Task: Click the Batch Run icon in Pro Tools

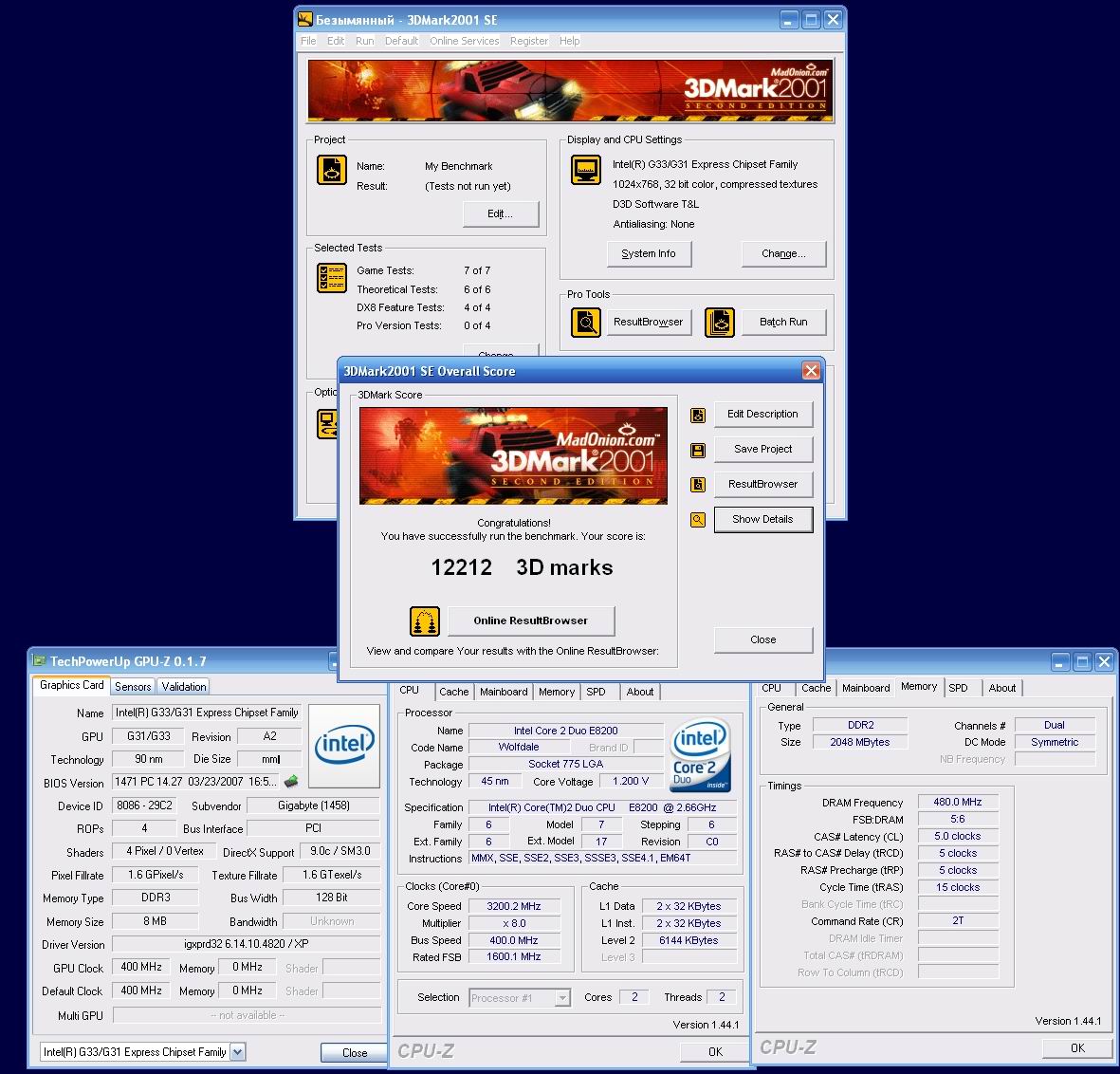Action: click(x=719, y=323)
